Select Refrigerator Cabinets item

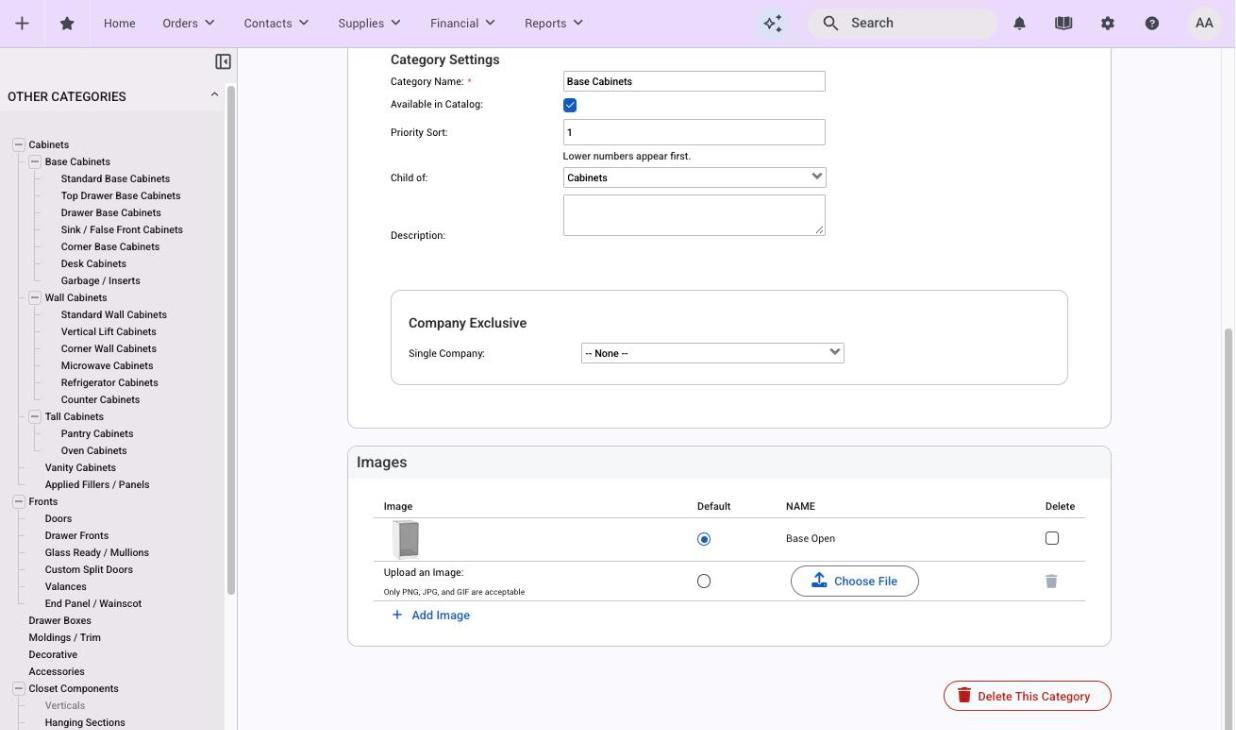(109, 383)
